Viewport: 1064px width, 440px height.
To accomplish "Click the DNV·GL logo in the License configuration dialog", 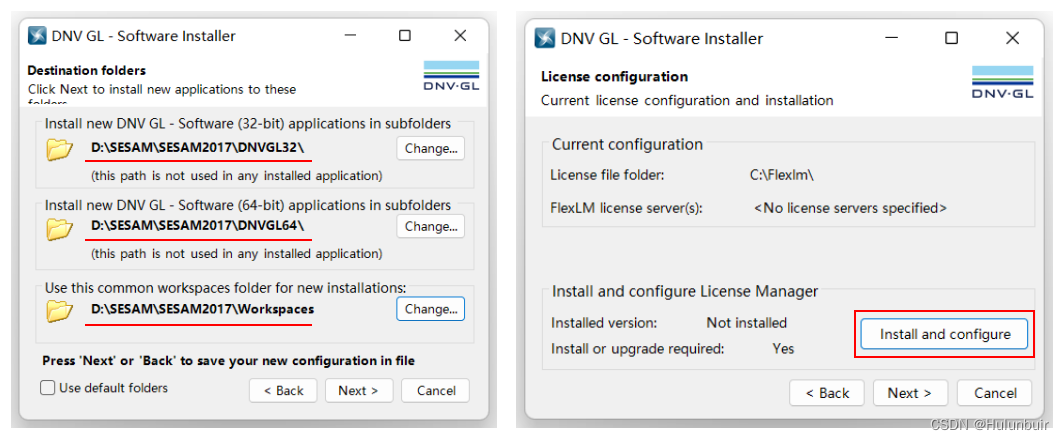I will pyautogui.click(x=1002, y=82).
